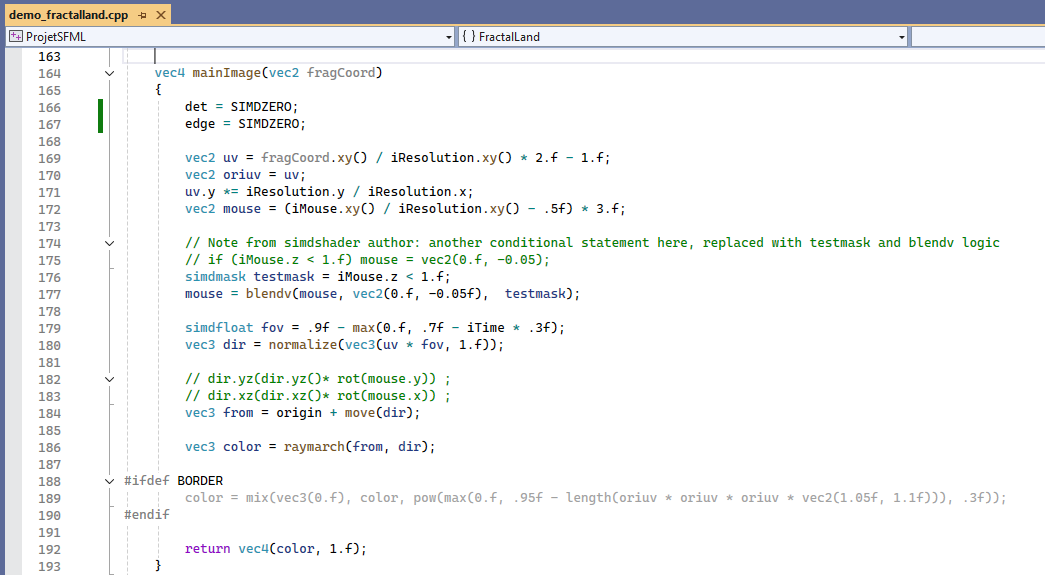Click the 'testmask' variable declaration on line 176
Image resolution: width=1045 pixels, height=575 pixels.
pyautogui.click(x=284, y=277)
